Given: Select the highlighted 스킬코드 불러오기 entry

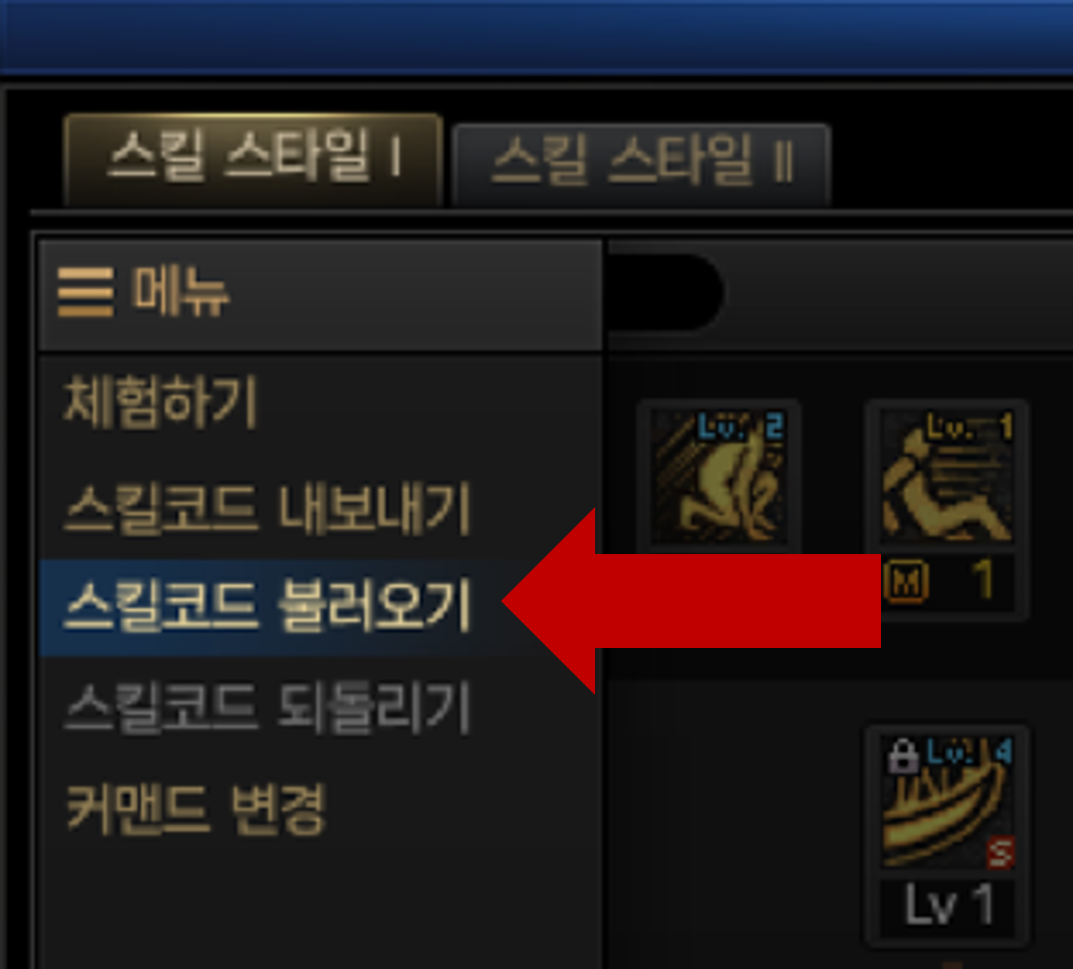Looking at the screenshot, I should click(268, 605).
